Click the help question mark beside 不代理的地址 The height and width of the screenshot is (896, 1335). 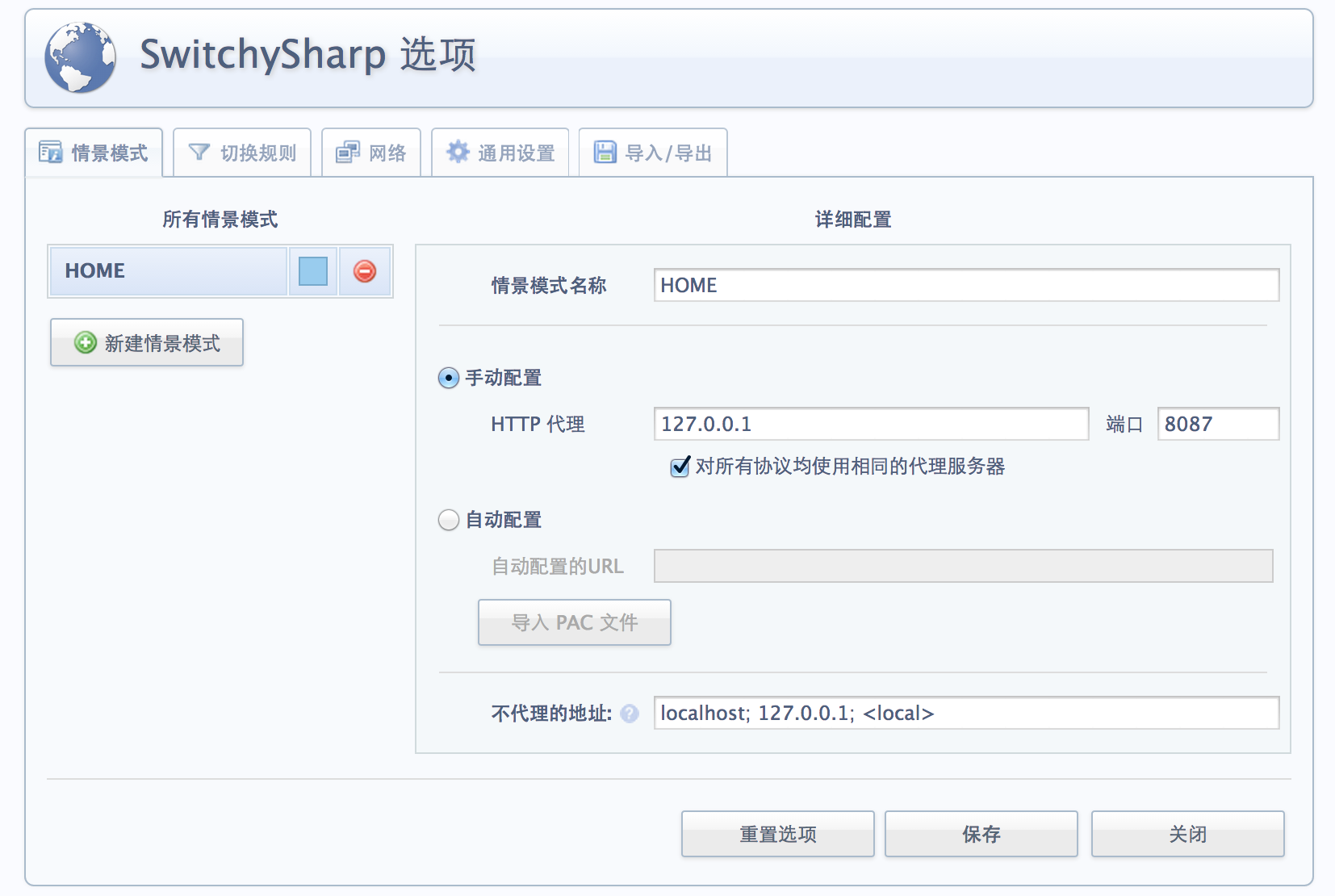[x=630, y=714]
